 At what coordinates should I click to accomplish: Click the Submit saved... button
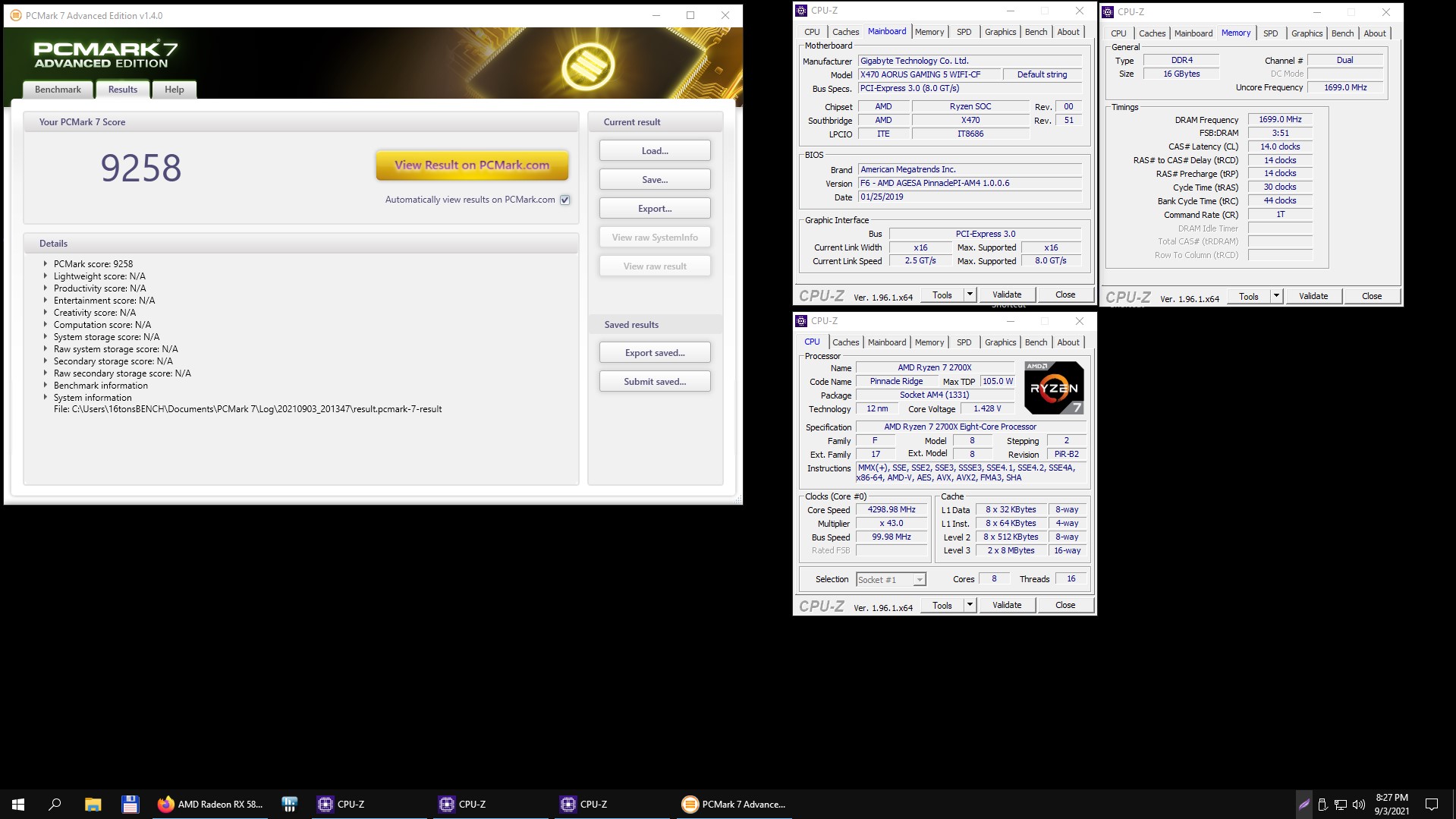coord(655,381)
